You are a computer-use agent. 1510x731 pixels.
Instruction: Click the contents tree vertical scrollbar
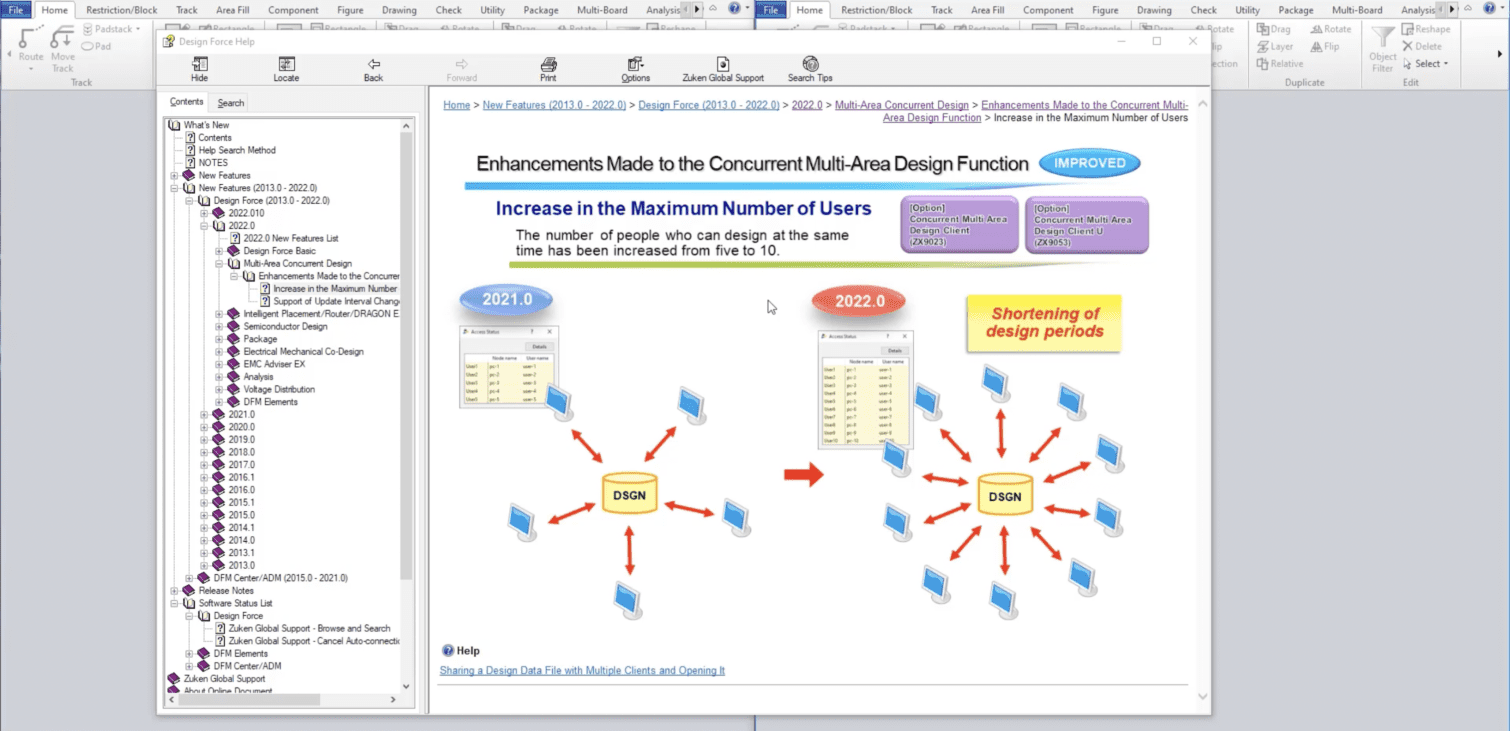(x=406, y=350)
